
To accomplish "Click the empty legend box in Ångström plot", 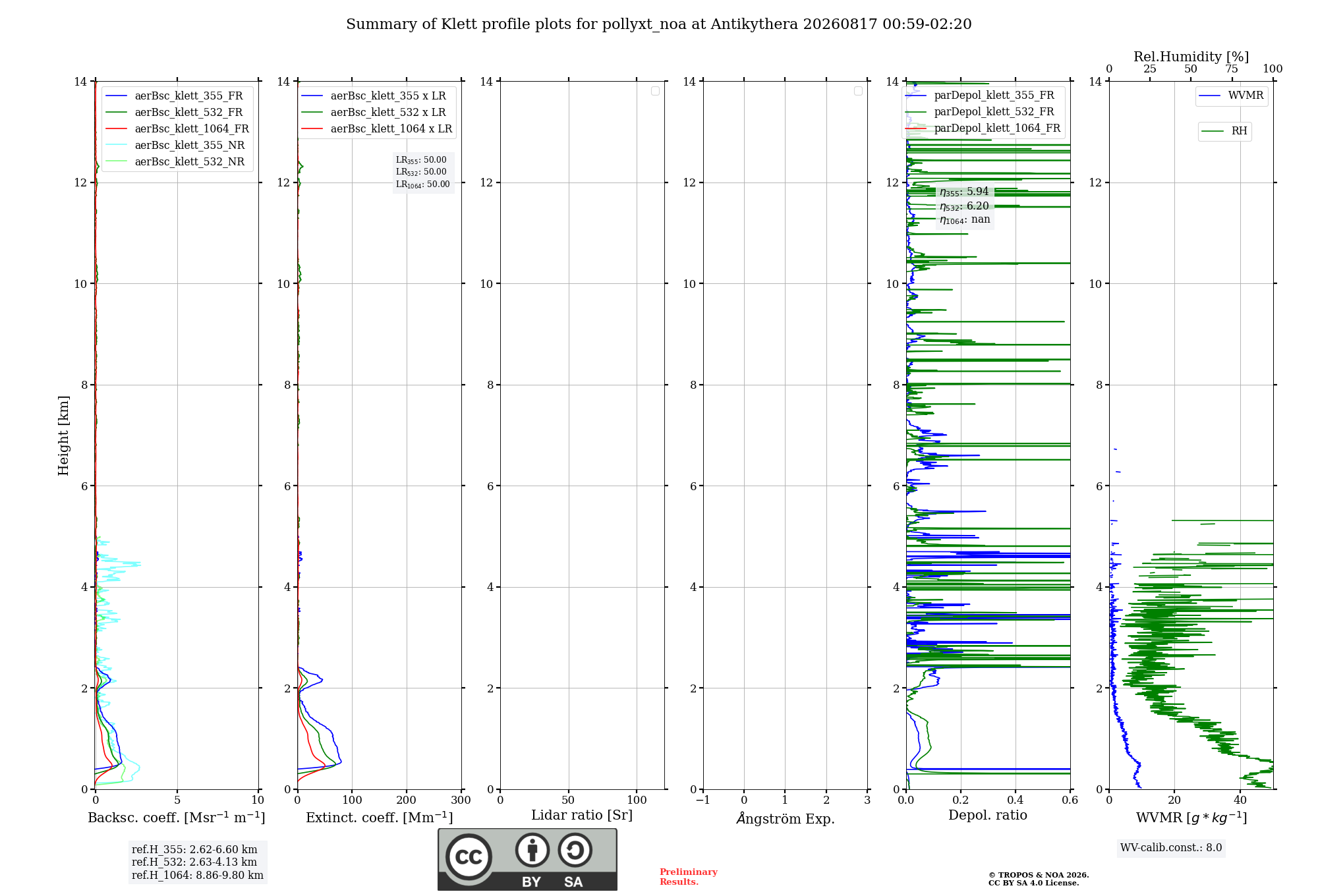I will point(858,91).
